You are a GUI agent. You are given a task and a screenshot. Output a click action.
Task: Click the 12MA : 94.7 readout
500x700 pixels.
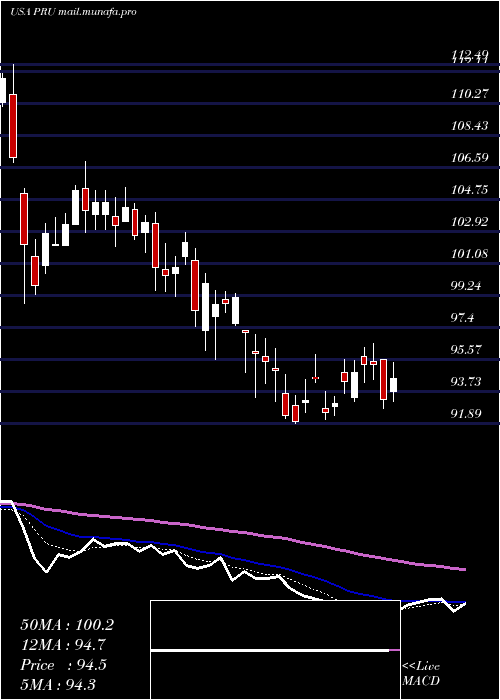coord(63,645)
